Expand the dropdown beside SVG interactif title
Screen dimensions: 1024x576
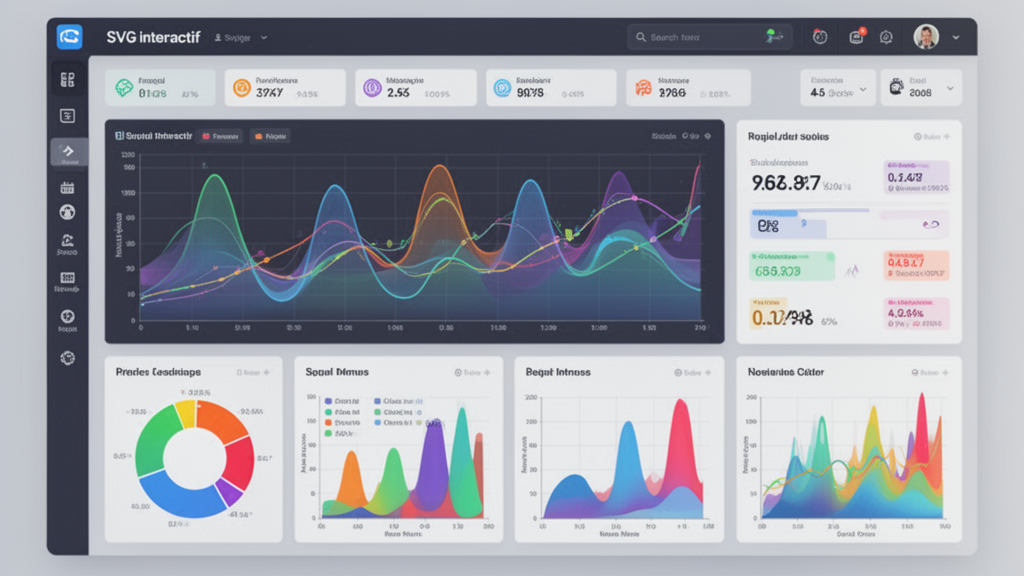click(264, 37)
